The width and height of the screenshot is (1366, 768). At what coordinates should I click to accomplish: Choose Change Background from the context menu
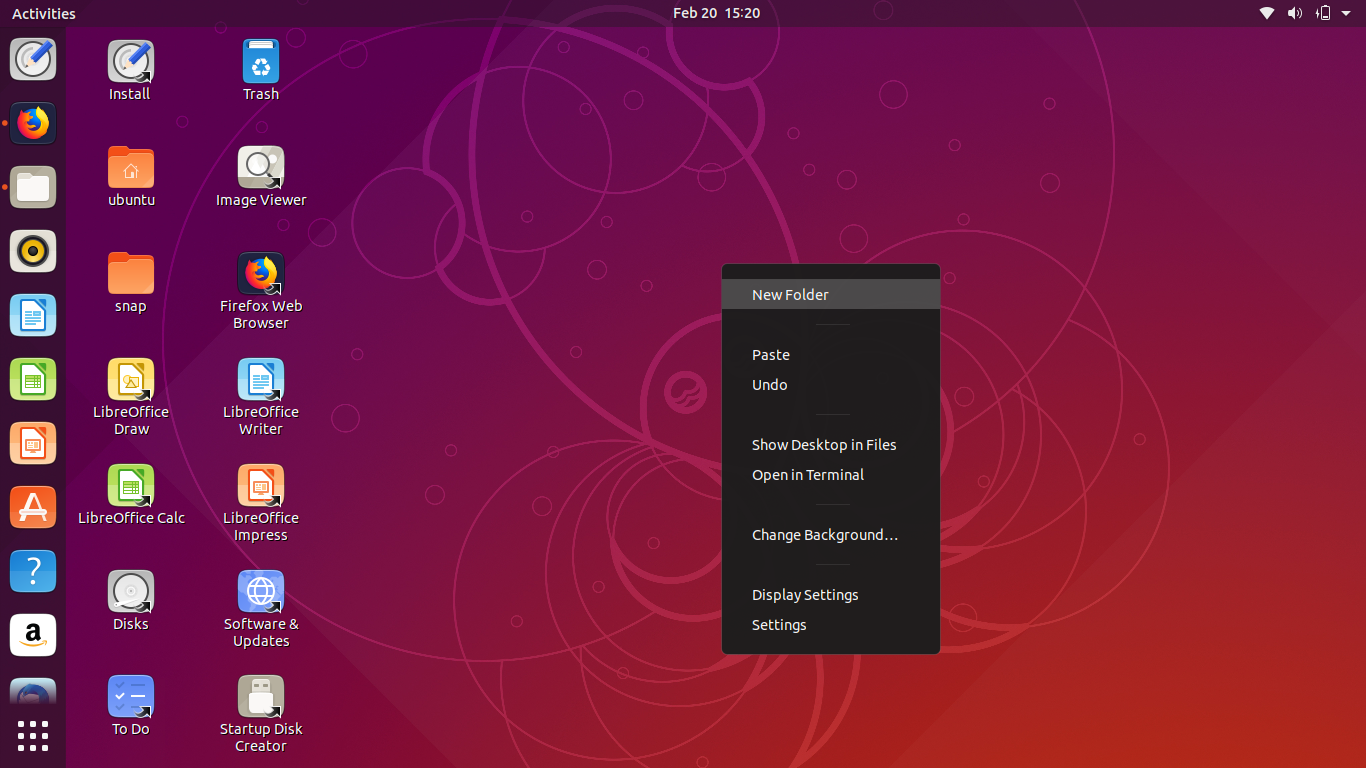tap(824, 534)
